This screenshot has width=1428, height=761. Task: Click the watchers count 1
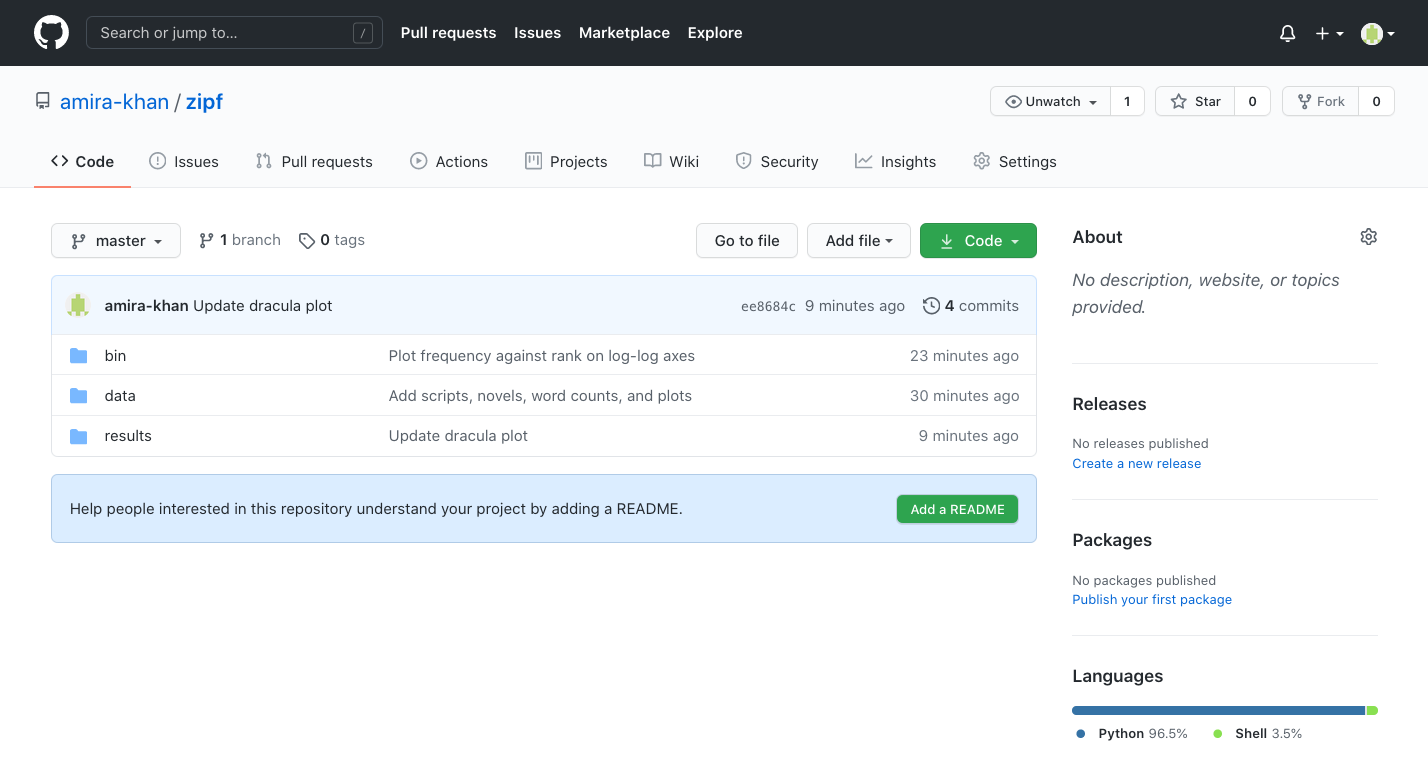(1127, 102)
